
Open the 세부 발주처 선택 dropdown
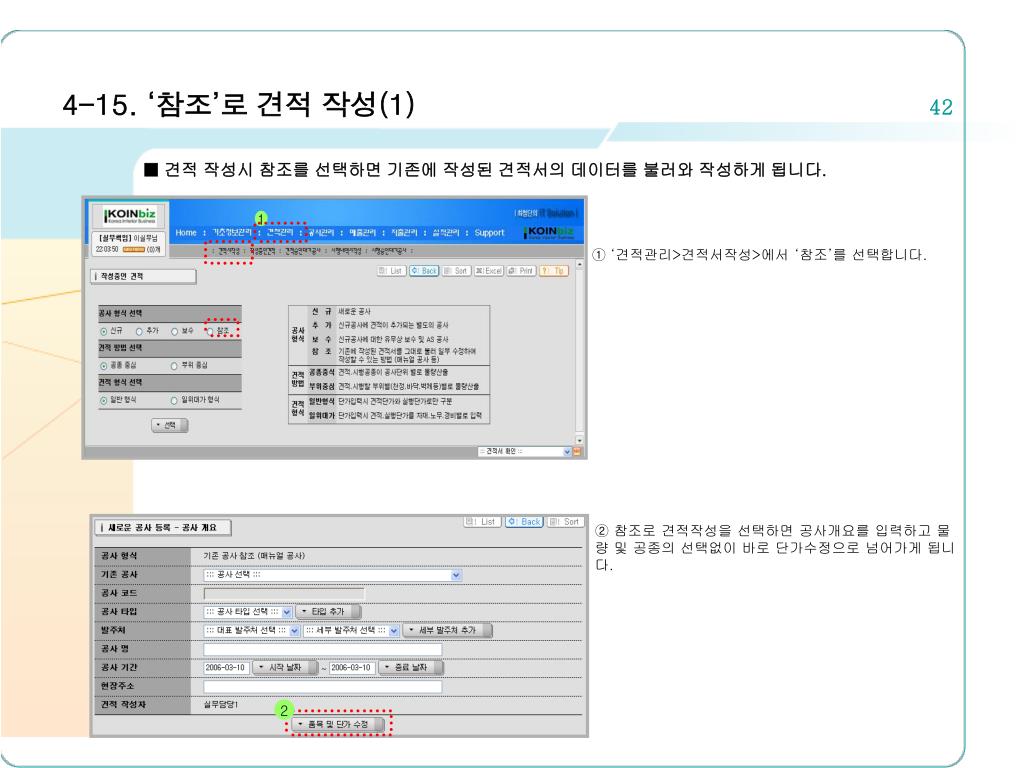coord(351,631)
